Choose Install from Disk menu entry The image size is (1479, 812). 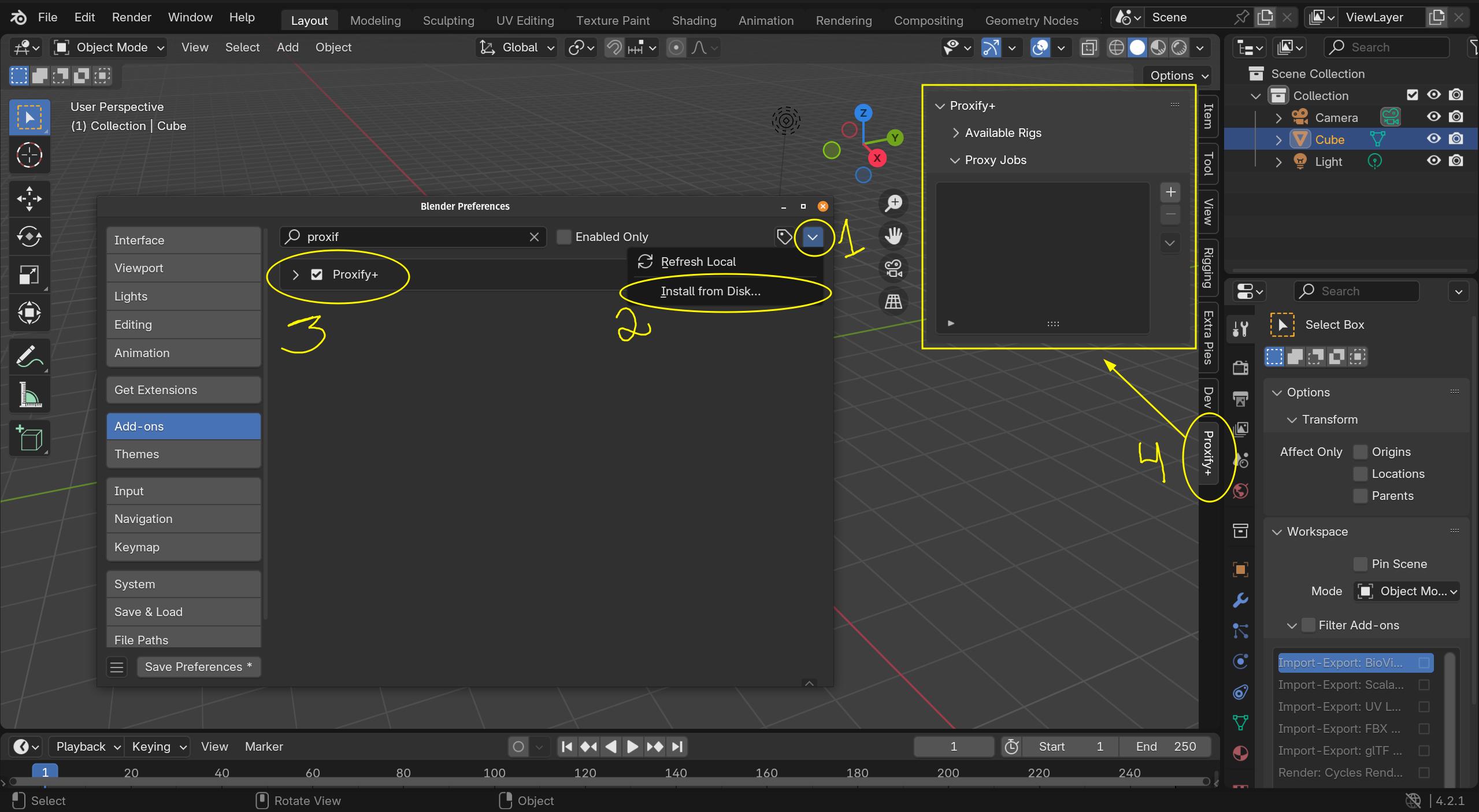(710, 291)
